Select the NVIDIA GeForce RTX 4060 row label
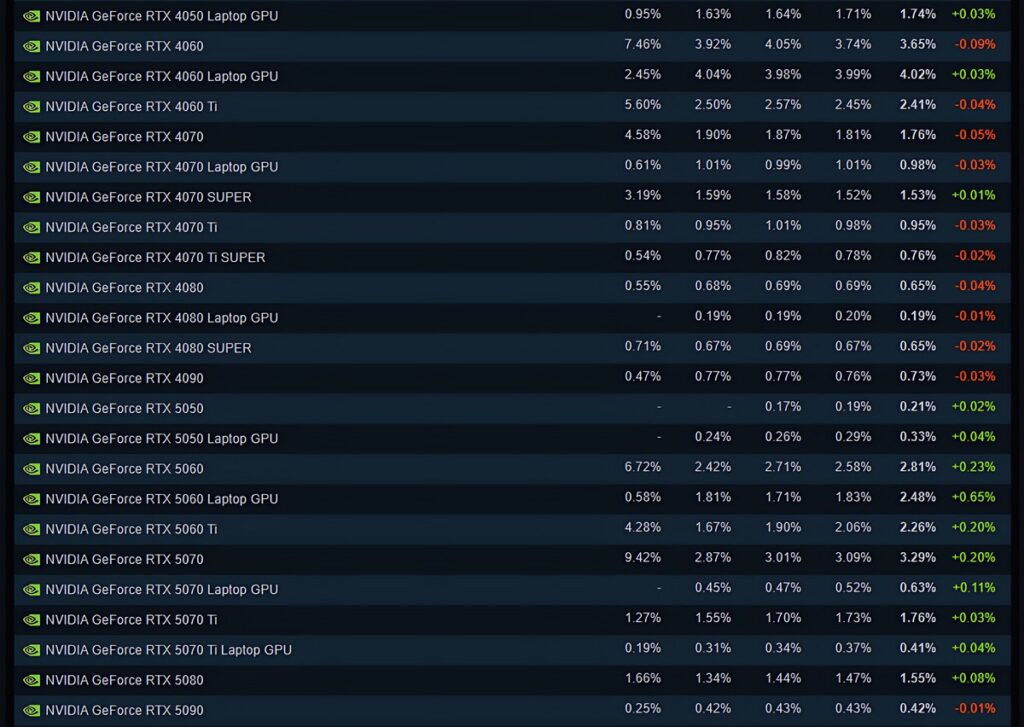1024x727 pixels. 124,46
